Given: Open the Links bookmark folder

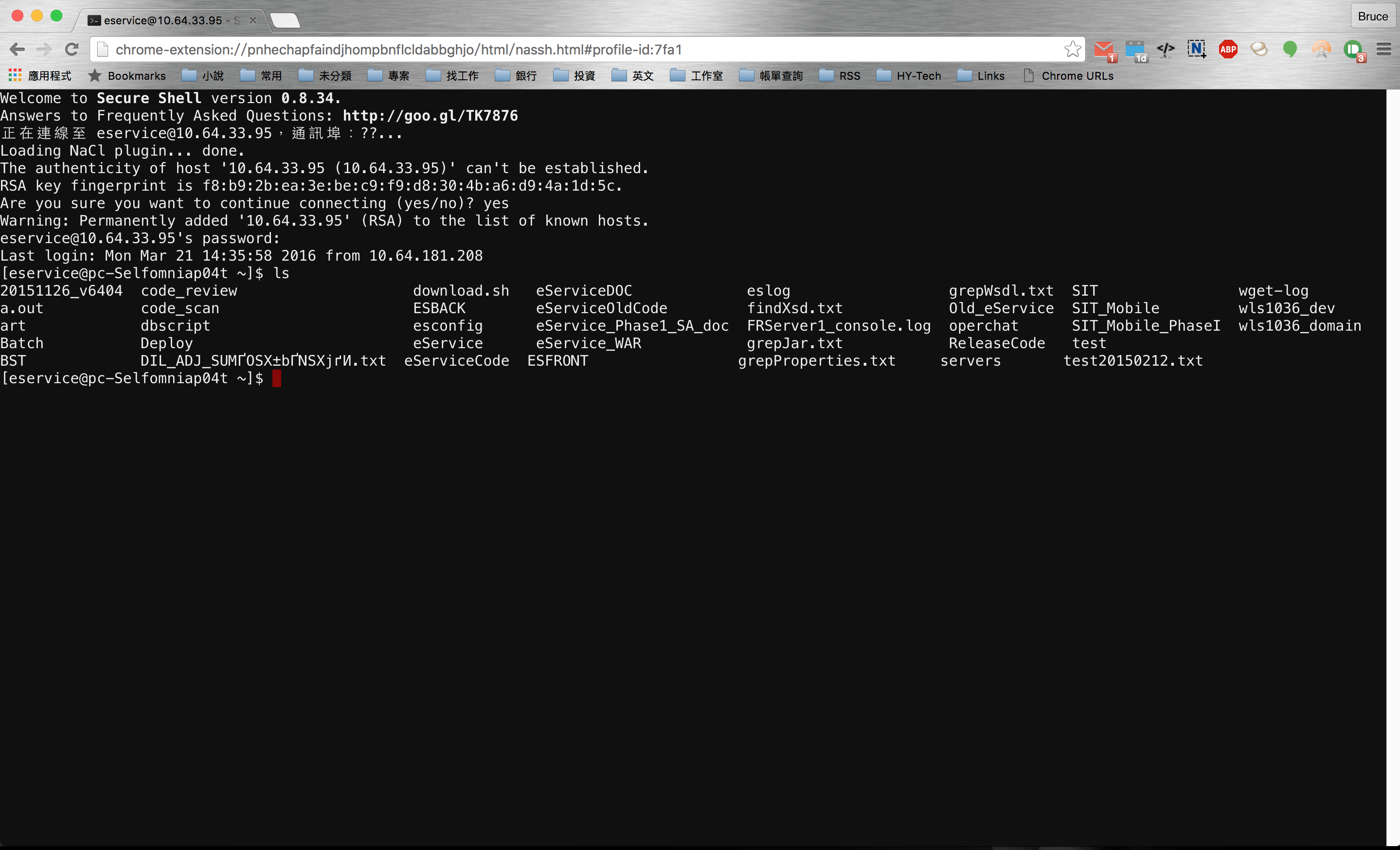Looking at the screenshot, I should pyautogui.click(x=981, y=75).
